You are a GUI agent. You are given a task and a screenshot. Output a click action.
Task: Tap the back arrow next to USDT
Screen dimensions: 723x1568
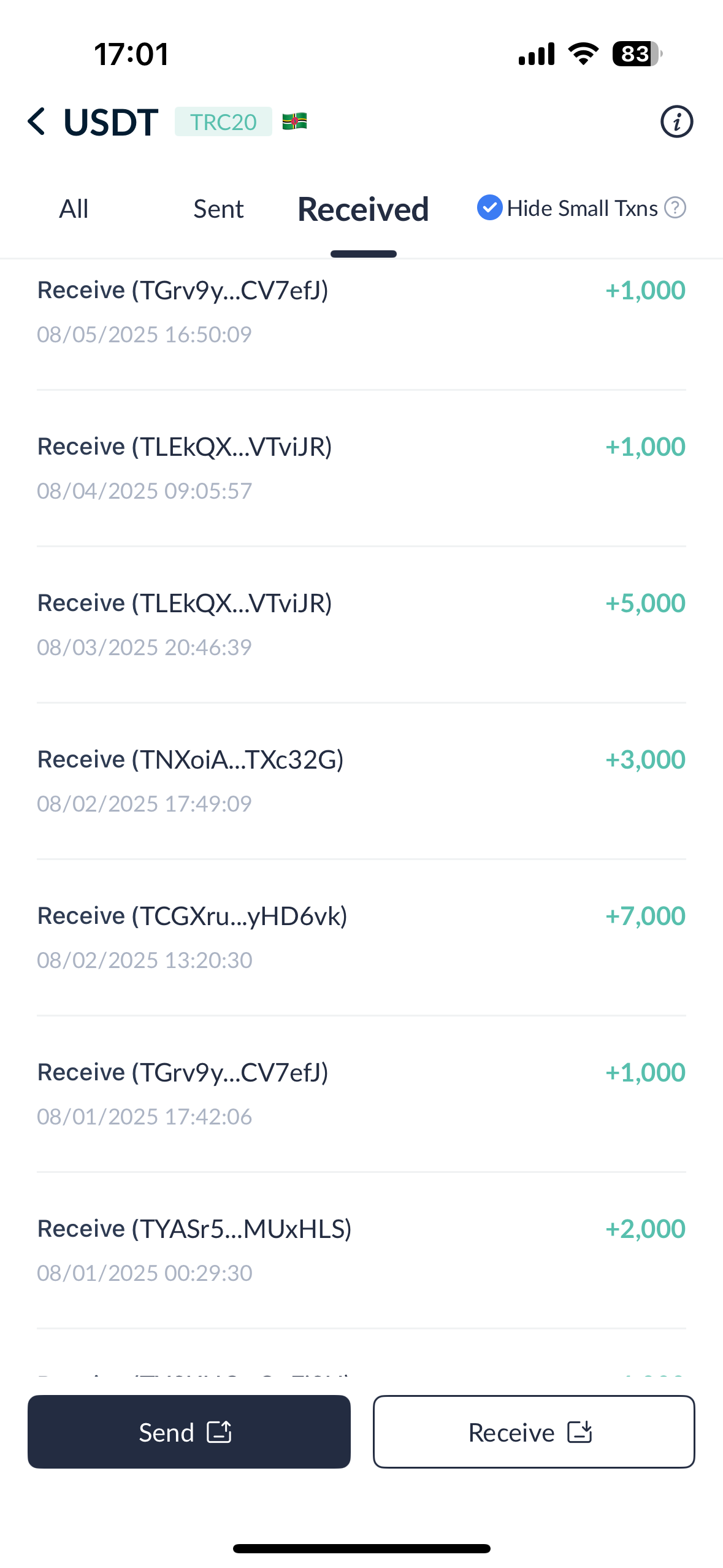coord(36,121)
